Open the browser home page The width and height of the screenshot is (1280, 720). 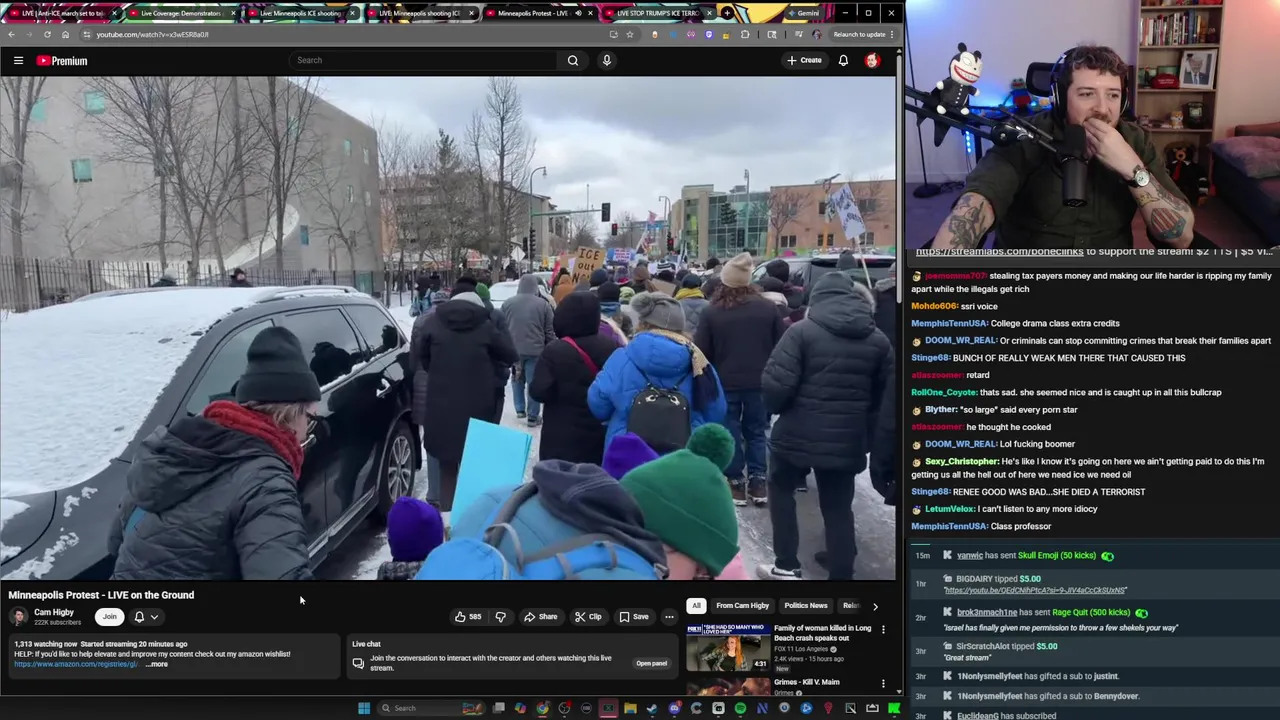[x=64, y=34]
